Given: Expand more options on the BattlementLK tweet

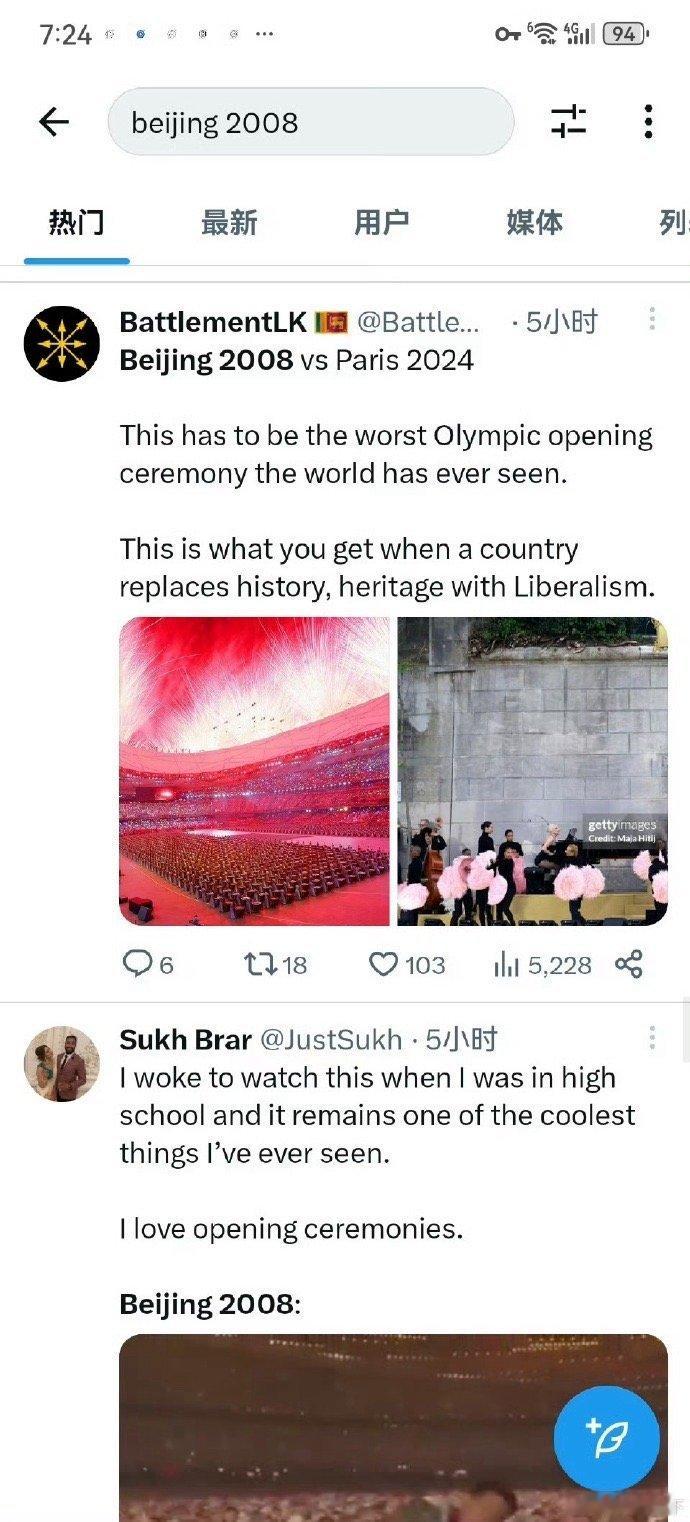Looking at the screenshot, I should (652, 319).
